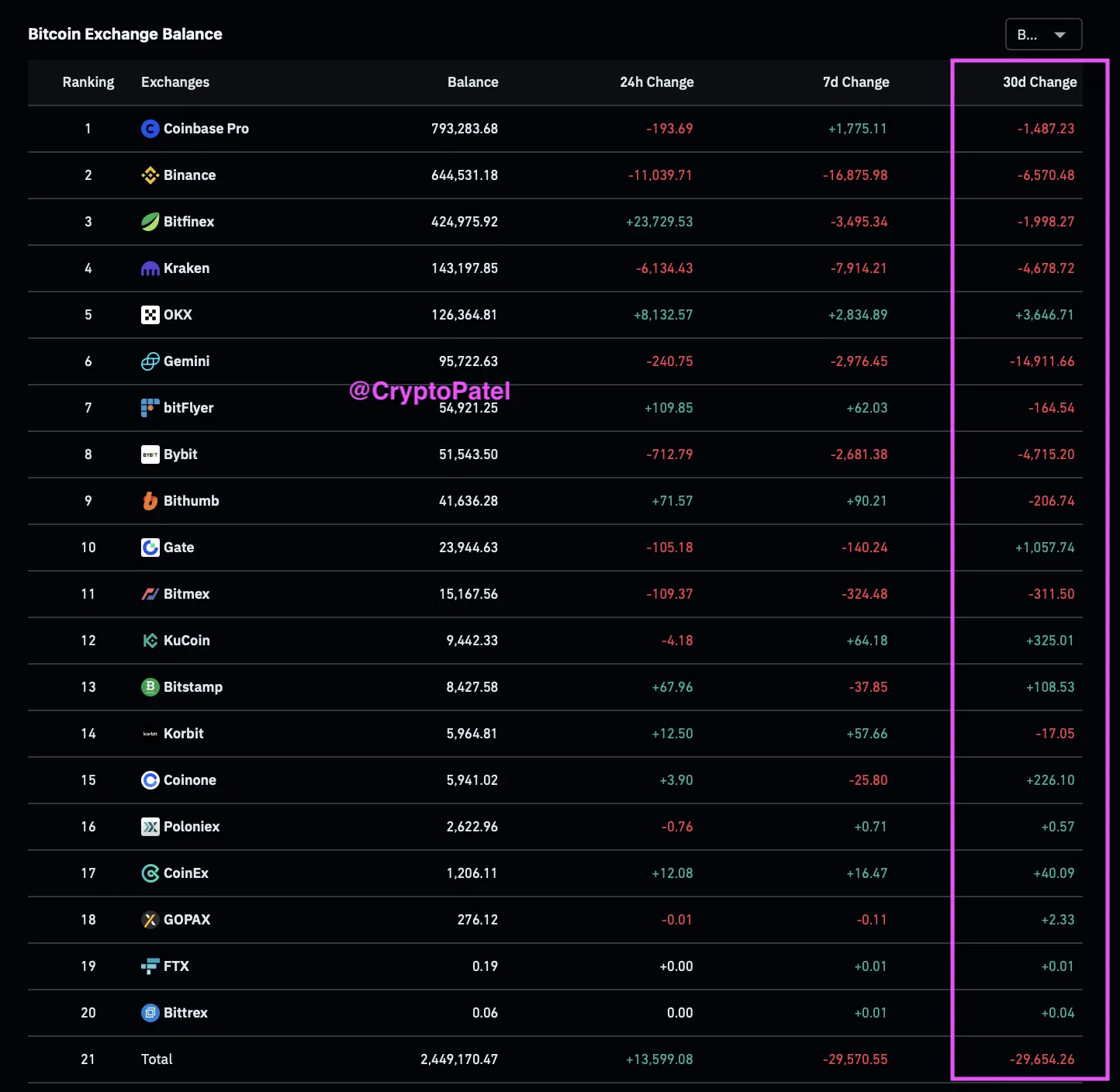This screenshot has height=1092, width=1120.
Task: Open the Bybit exchange name
Action: point(181,454)
